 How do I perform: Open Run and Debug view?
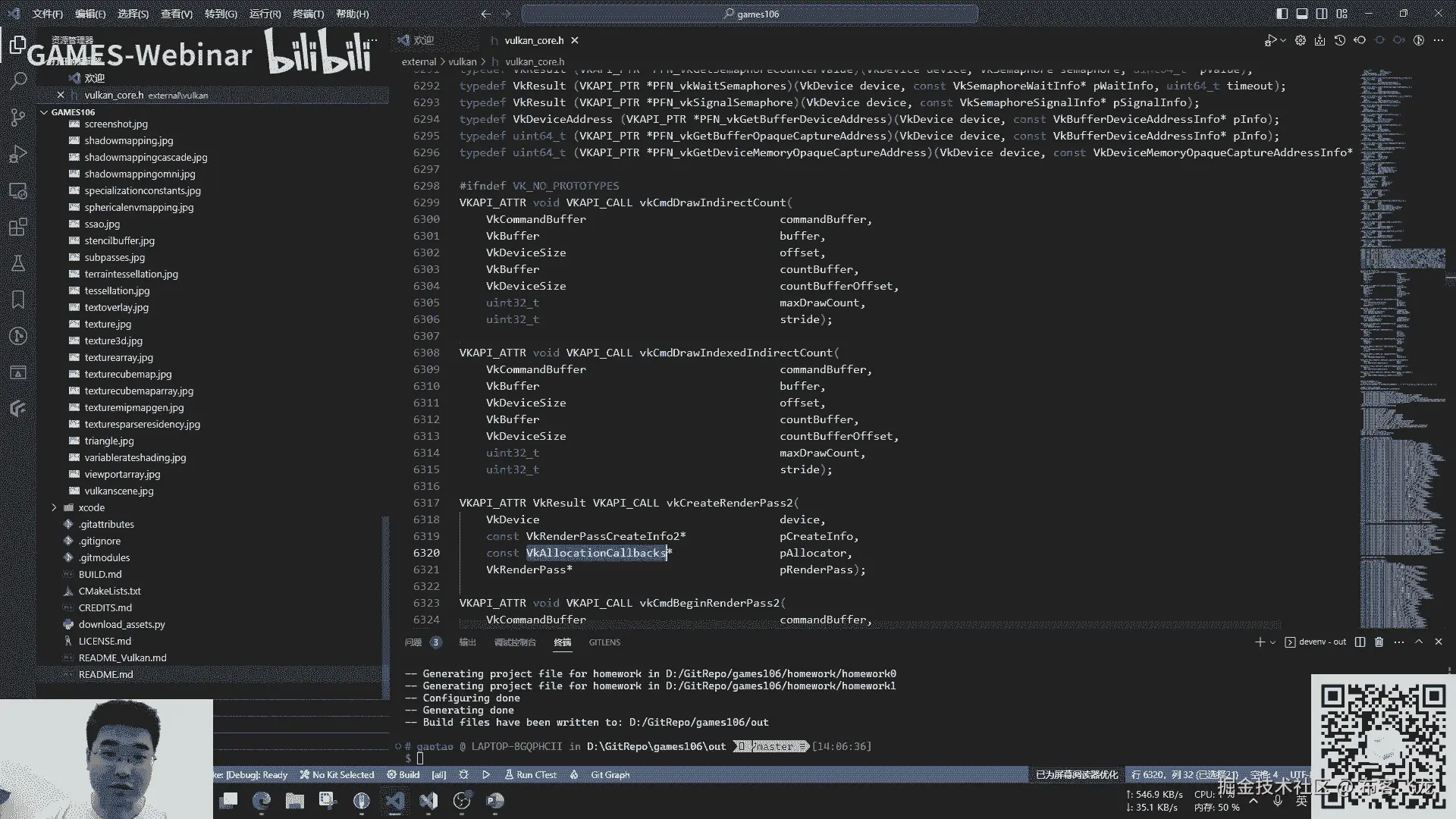tap(18, 155)
